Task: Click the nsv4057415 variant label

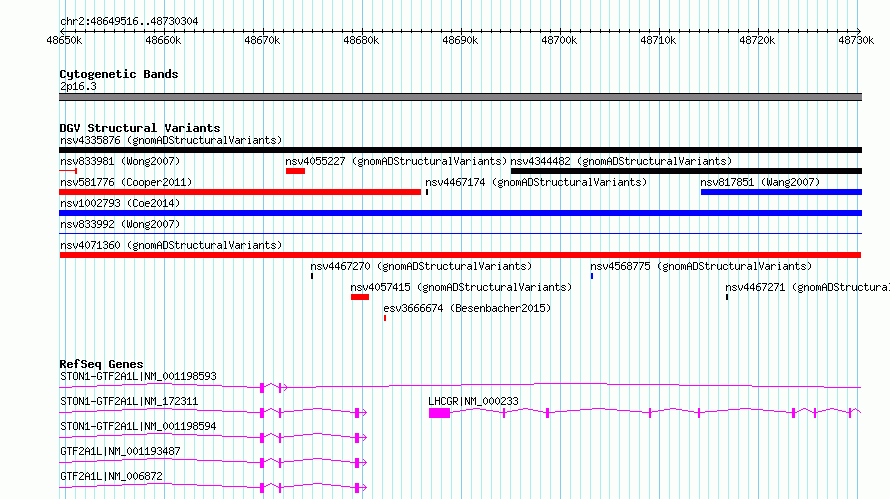Action: pos(461,287)
